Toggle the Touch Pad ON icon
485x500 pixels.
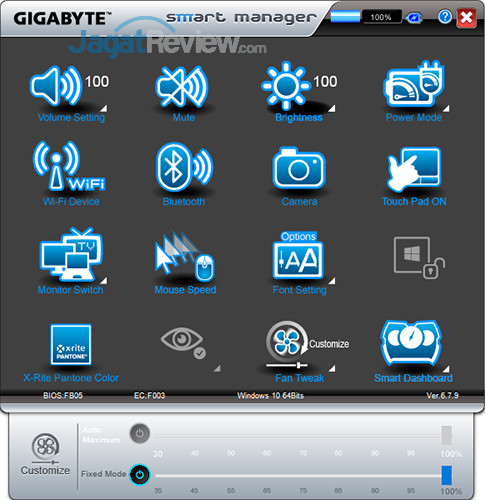(x=414, y=169)
